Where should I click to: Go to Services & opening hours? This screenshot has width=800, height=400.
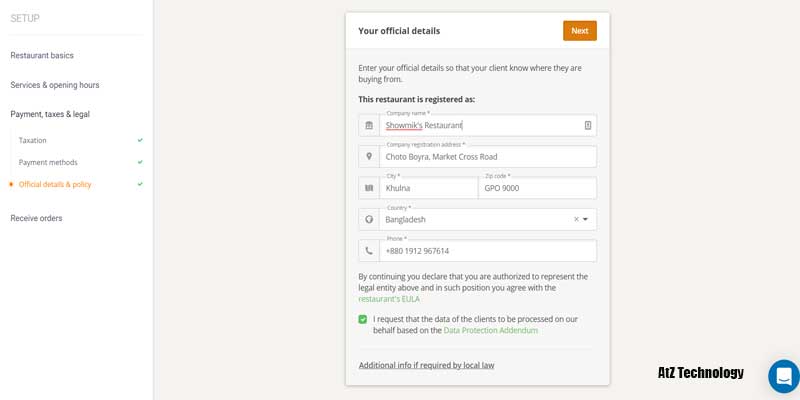pyautogui.click(x=55, y=85)
